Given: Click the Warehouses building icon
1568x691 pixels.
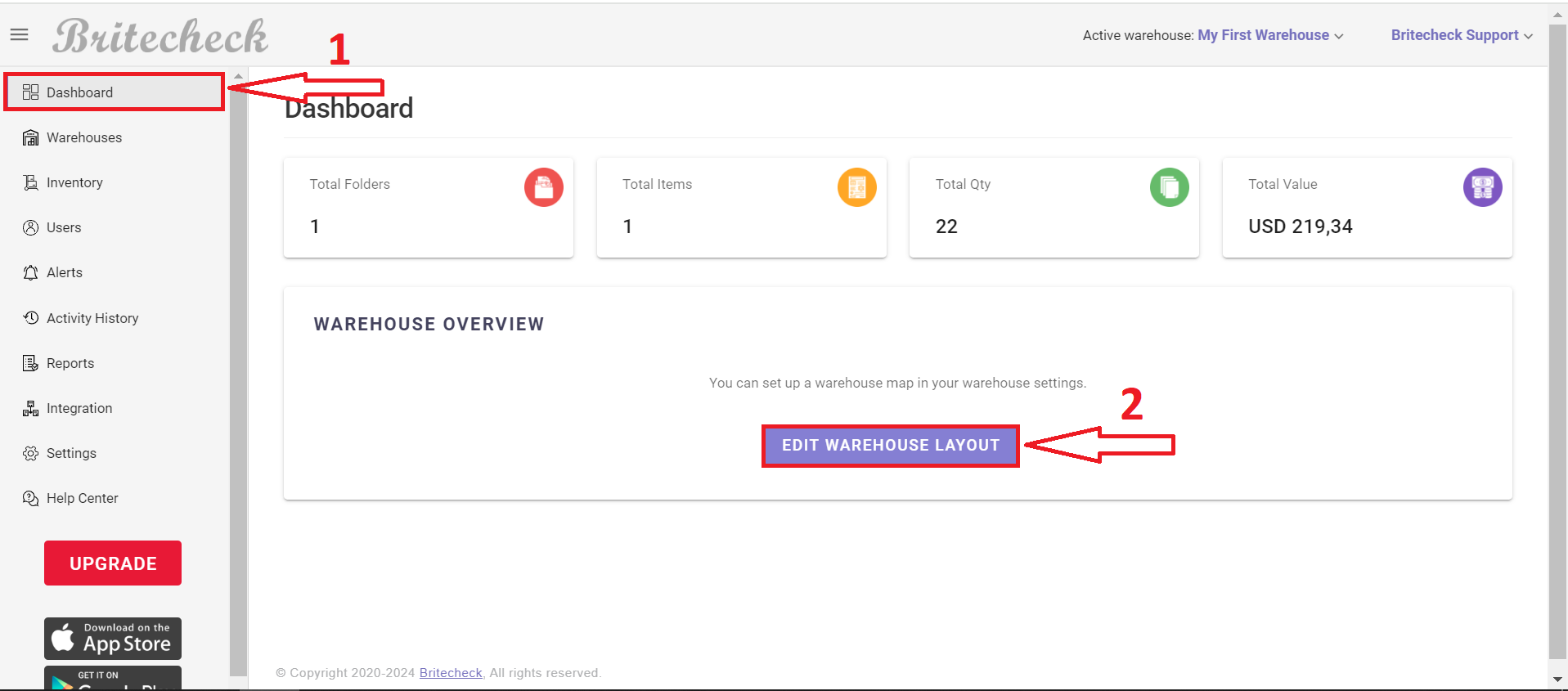Looking at the screenshot, I should coord(30,137).
